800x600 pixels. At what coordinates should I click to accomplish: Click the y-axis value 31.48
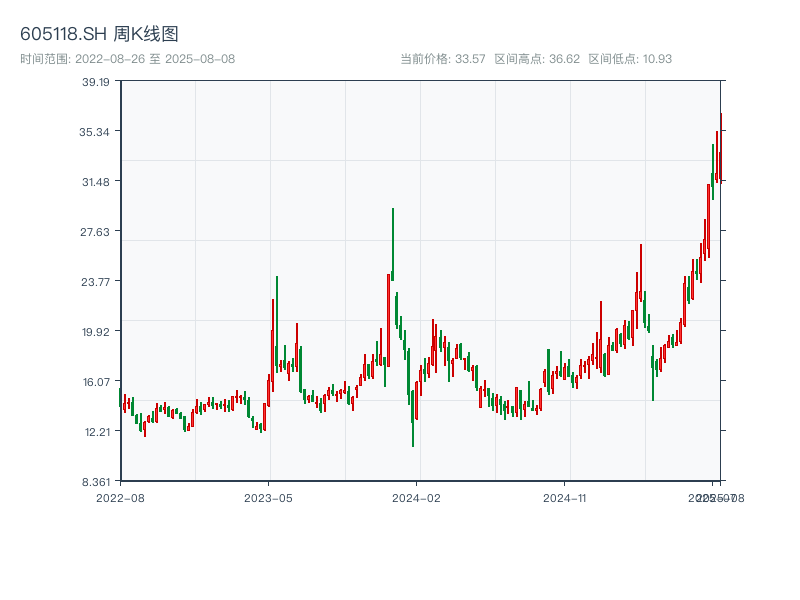pos(96,182)
